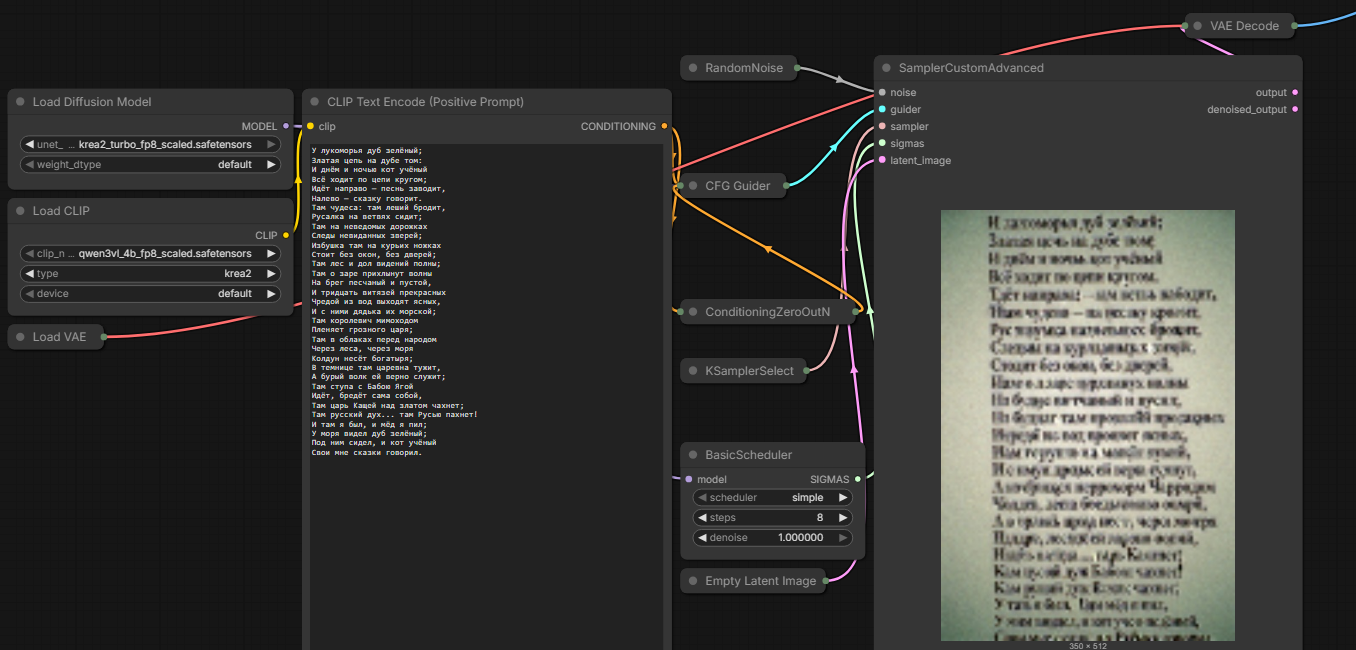Click the SIGMAS output slot on BasicScheduler
The width and height of the screenshot is (1356, 650).
pos(857,479)
